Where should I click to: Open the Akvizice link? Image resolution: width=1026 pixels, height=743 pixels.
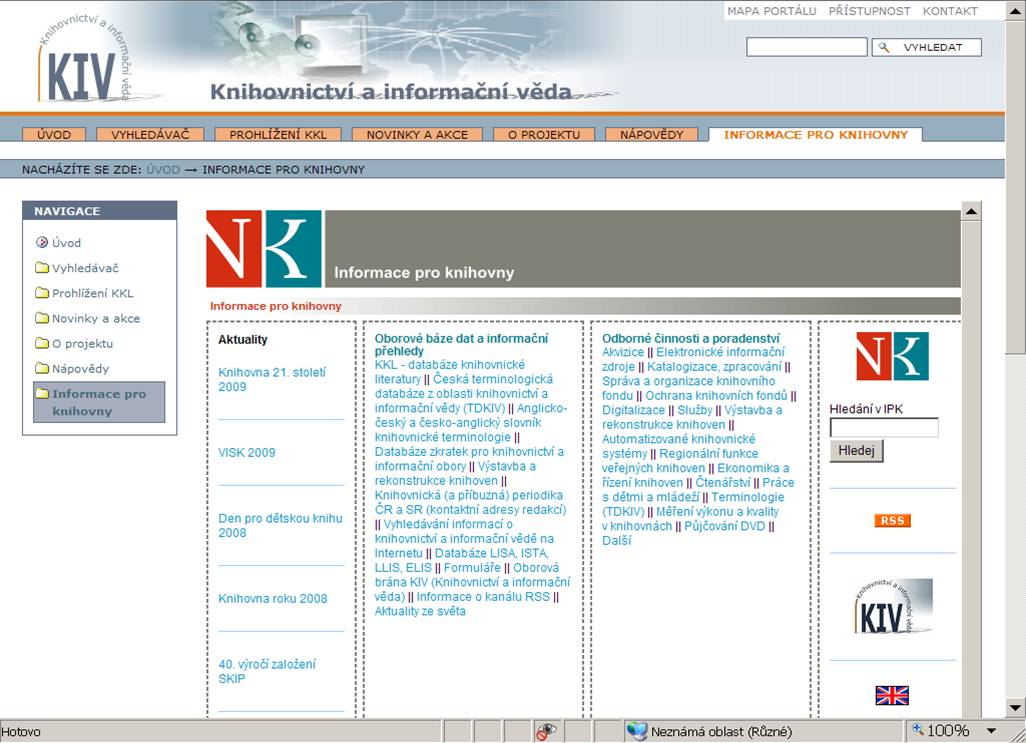click(623, 352)
